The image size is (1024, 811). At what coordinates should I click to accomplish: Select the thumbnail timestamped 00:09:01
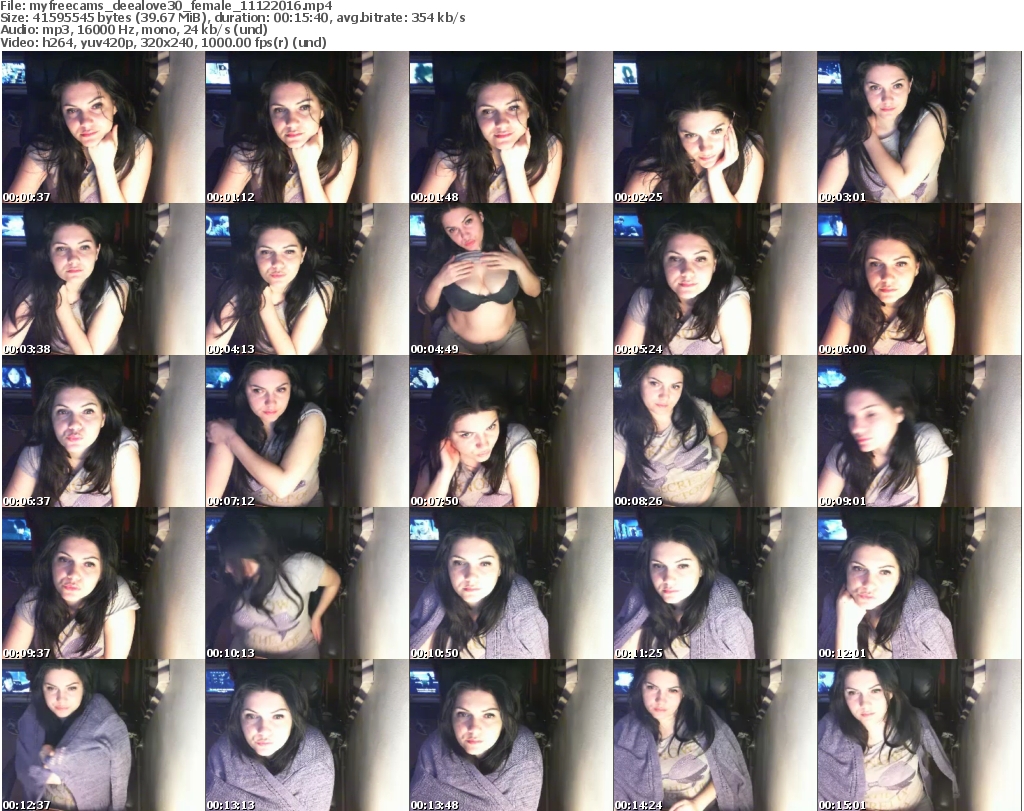(x=918, y=432)
